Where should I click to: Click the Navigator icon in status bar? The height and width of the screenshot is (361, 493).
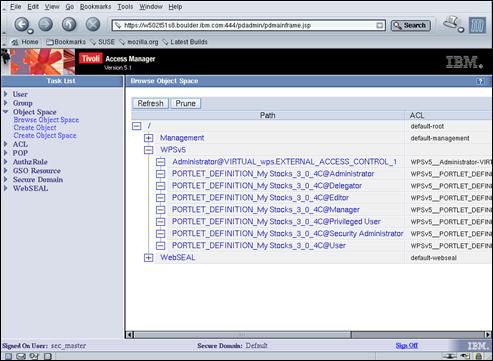8,356
